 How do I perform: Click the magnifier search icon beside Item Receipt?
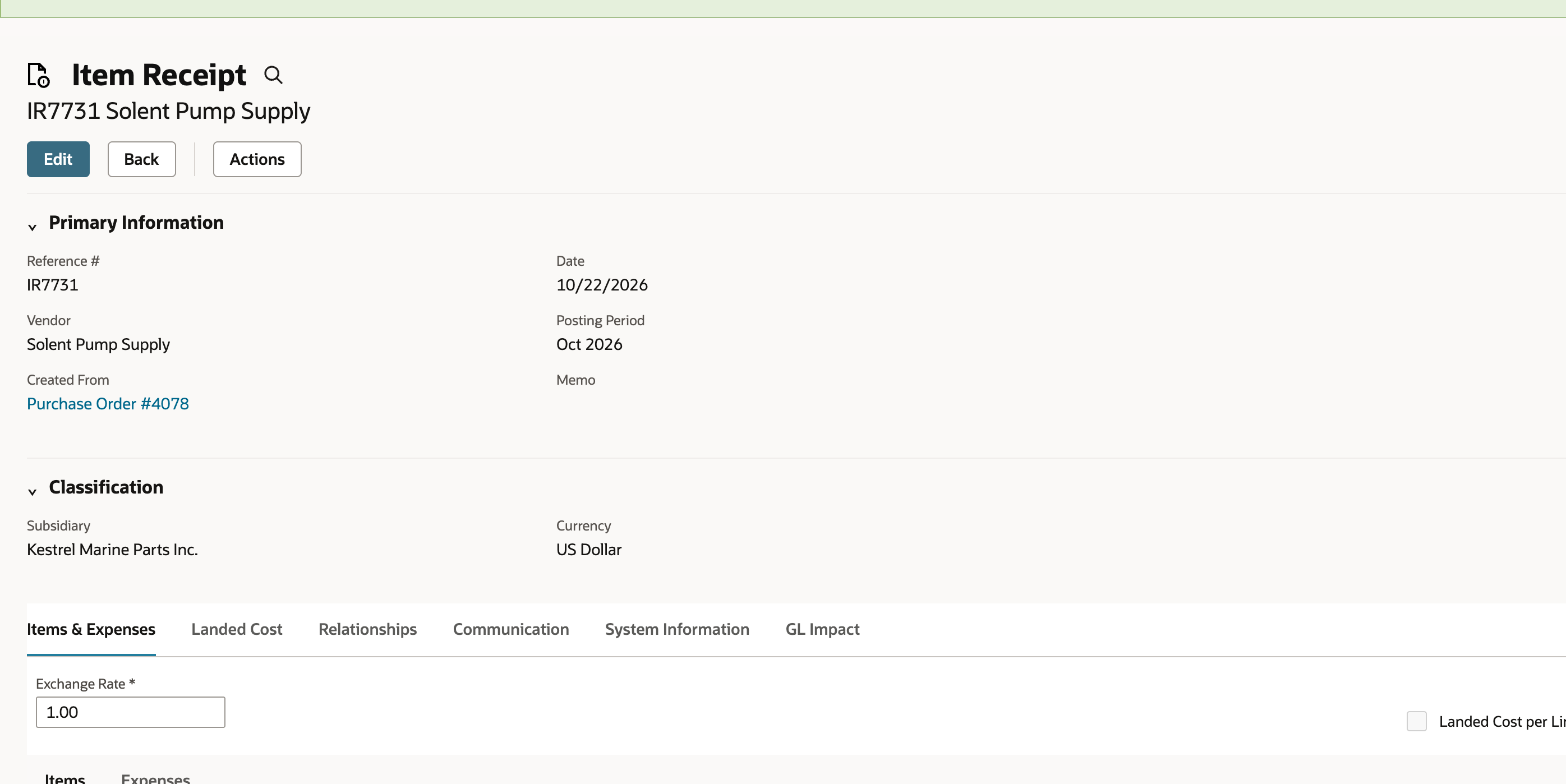click(273, 75)
